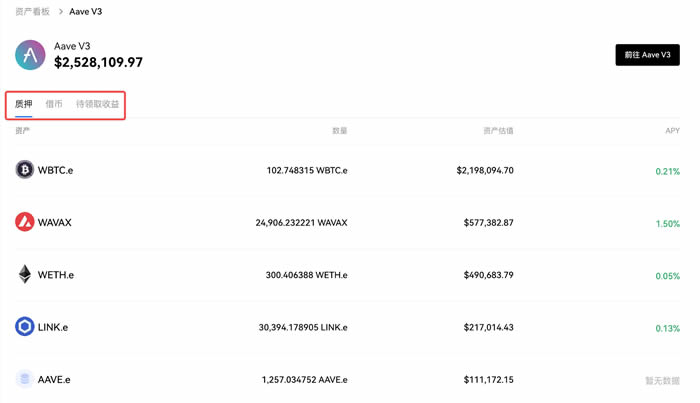
Task: Open the 待领取收益 tab
Action: pyautogui.click(x=97, y=104)
